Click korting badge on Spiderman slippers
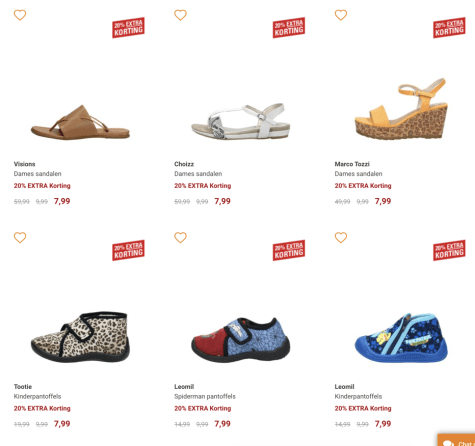The width and height of the screenshot is (475, 446). coord(289,250)
